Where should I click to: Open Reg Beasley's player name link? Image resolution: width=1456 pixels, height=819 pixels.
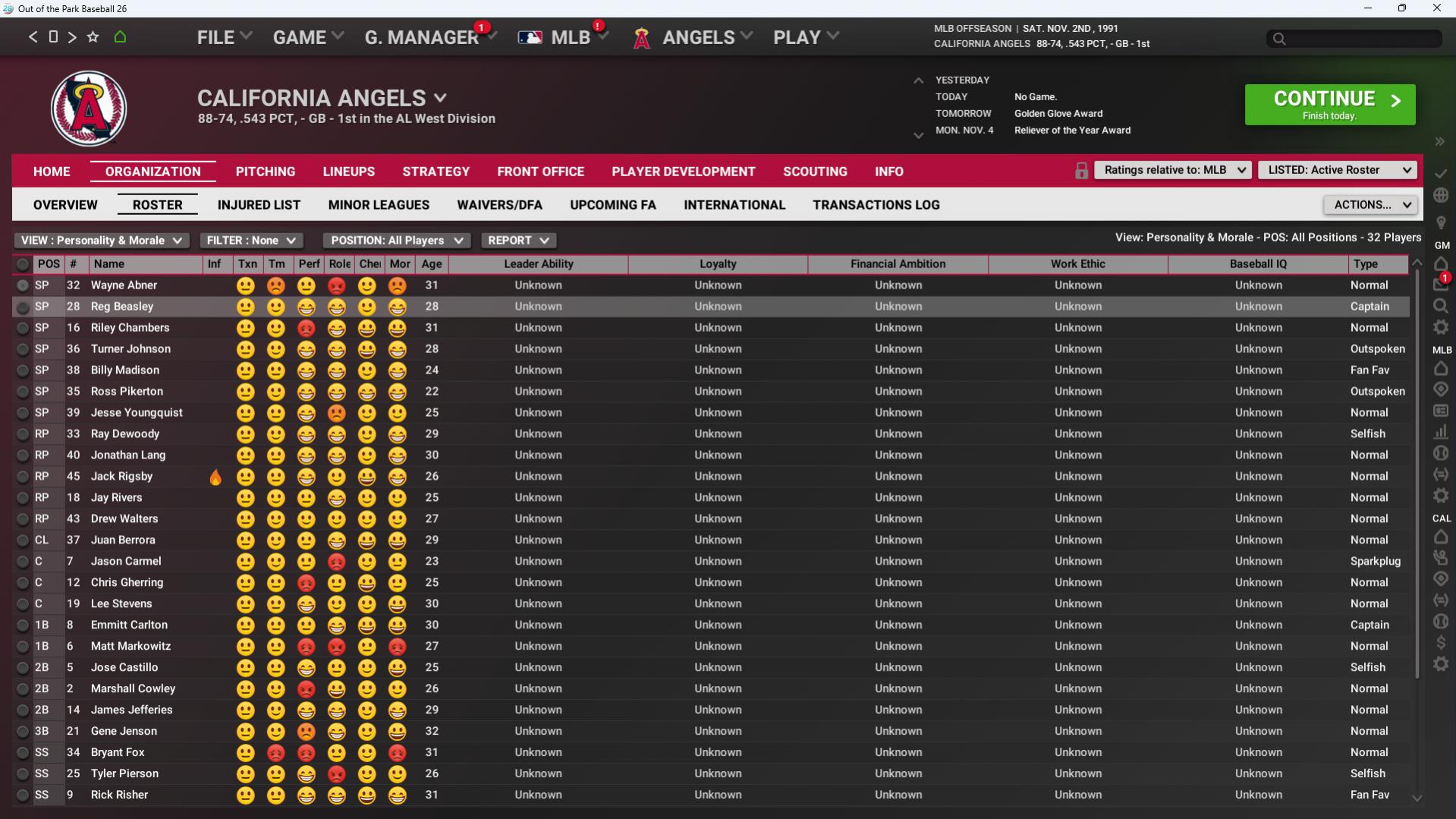[122, 307]
